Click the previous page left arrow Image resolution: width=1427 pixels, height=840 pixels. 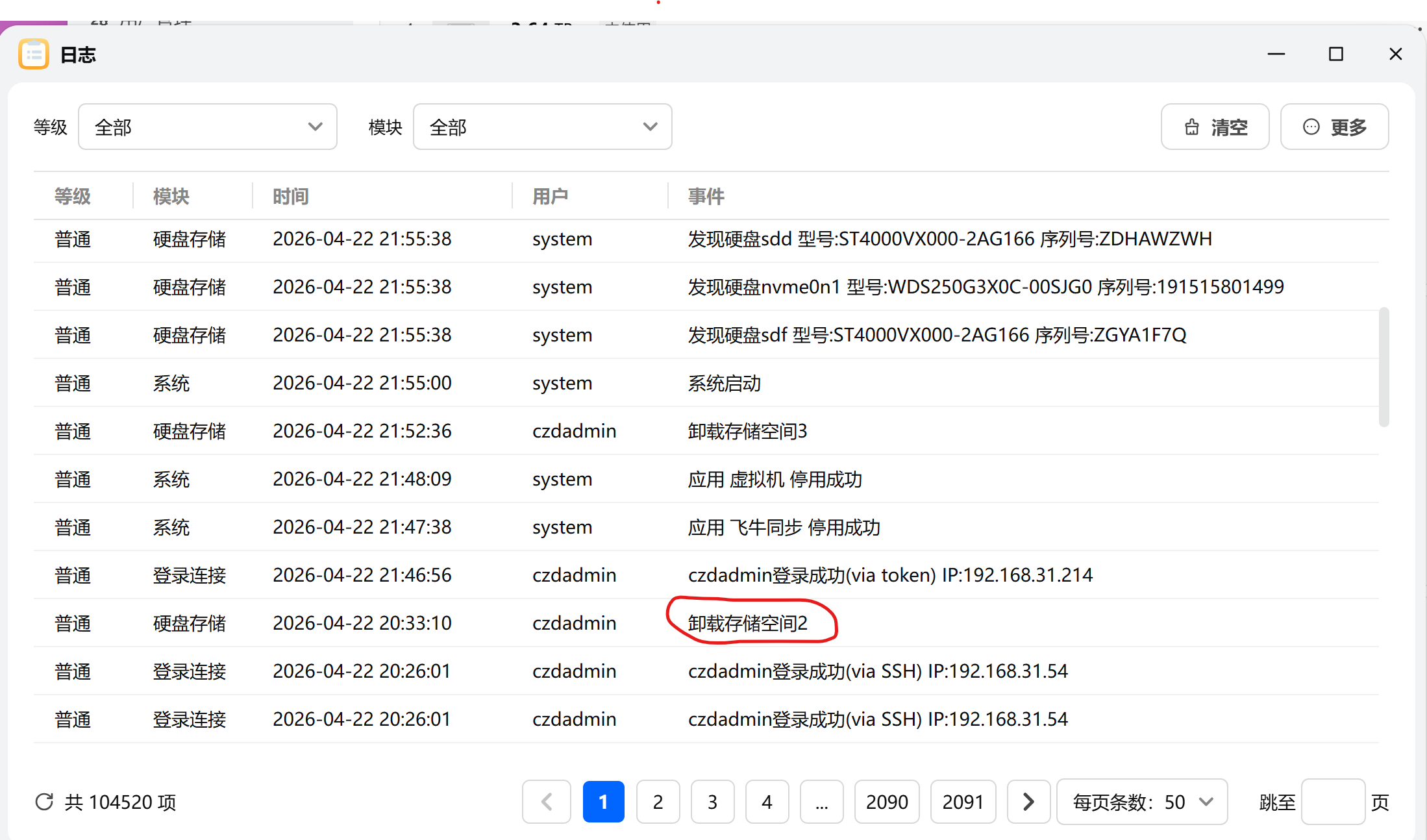tap(547, 802)
